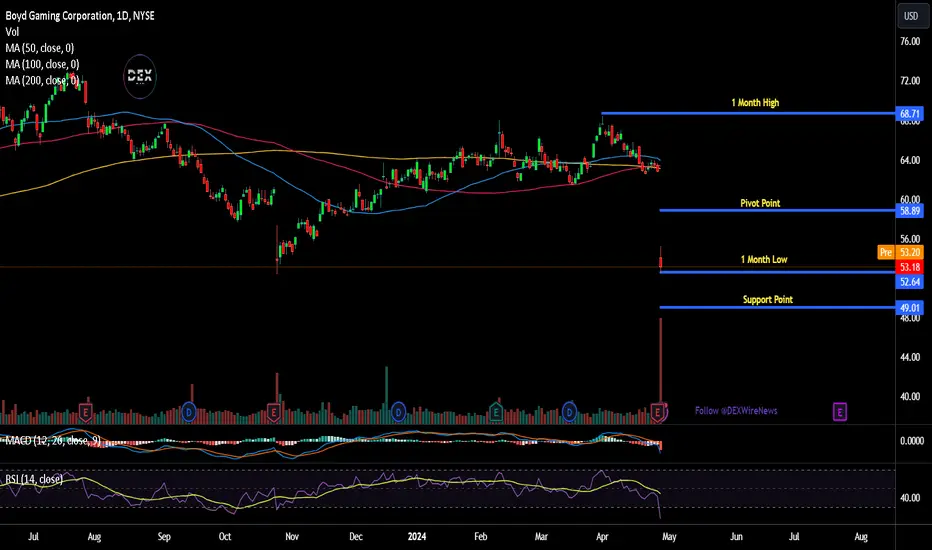The image size is (932, 550).
Task: Click the 40.00 value on the RSI scale
Action: point(910,498)
